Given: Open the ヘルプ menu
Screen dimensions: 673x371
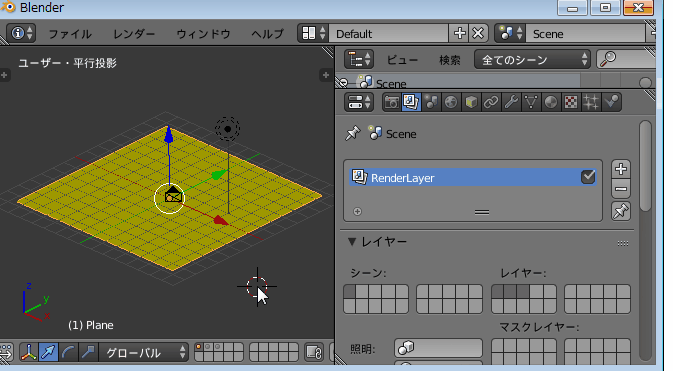Looking at the screenshot, I should click(x=267, y=34).
